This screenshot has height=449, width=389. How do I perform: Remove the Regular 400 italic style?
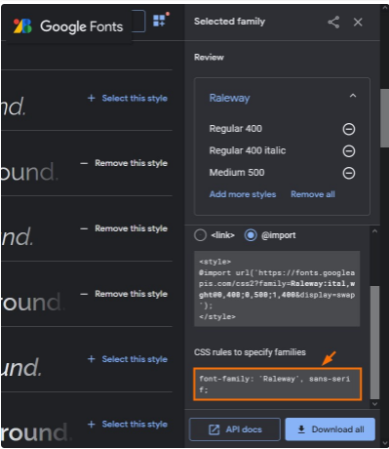[x=349, y=151]
